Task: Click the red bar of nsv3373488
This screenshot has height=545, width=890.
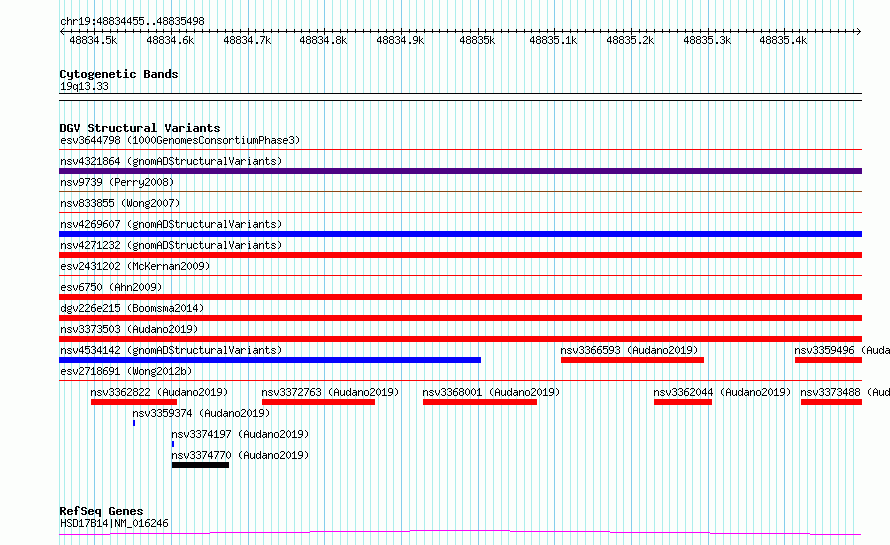Action: pyautogui.click(x=832, y=402)
